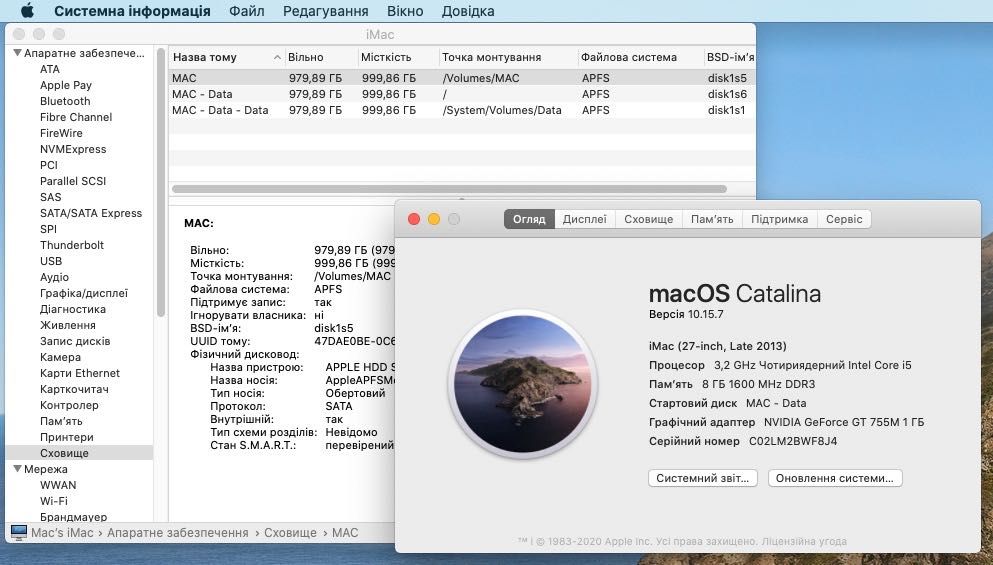Image resolution: width=993 pixels, height=565 pixels.
Task: Select Аудіо in the sidebar
Action: click(54, 277)
